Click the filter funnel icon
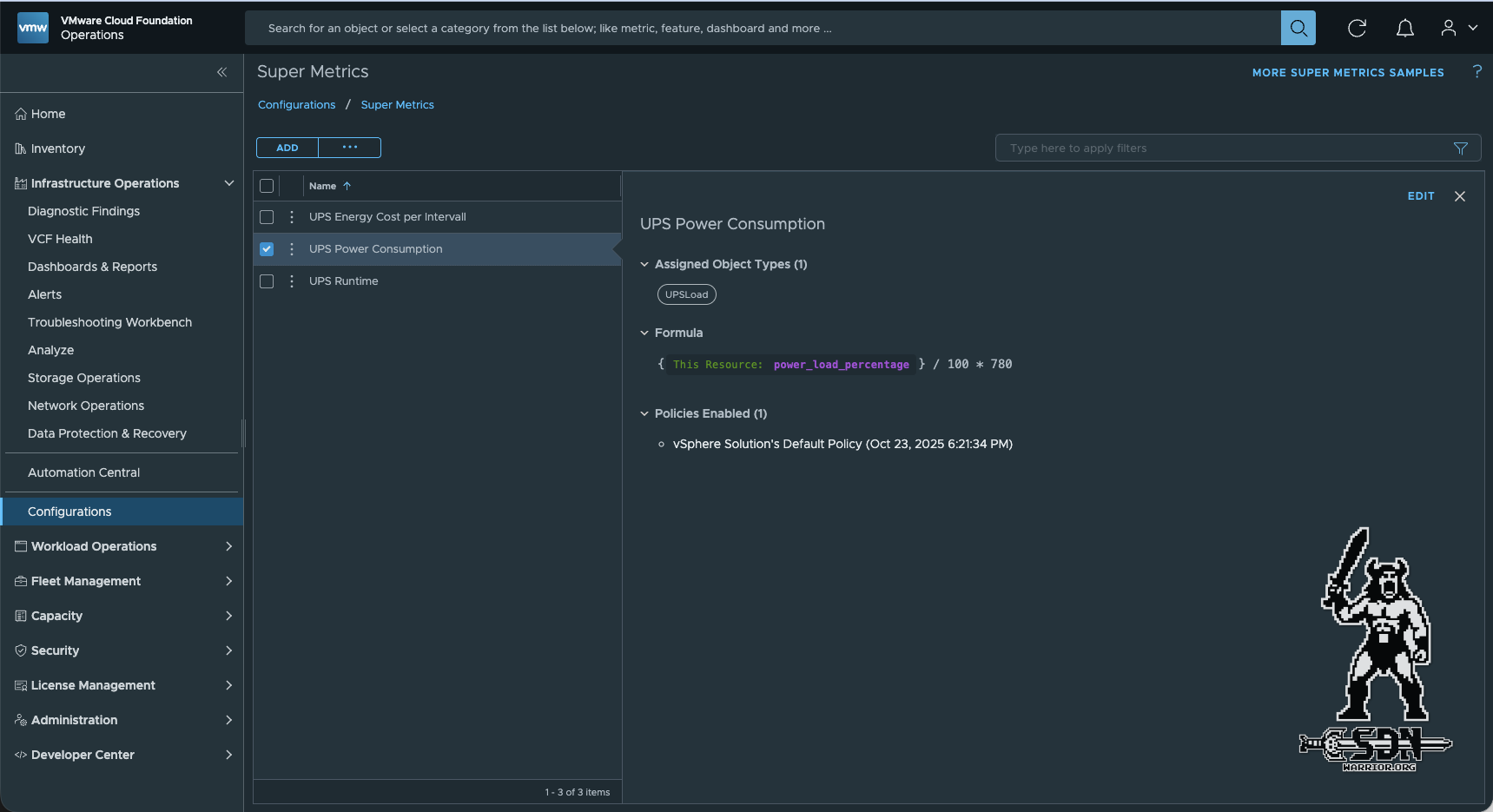 point(1460,149)
